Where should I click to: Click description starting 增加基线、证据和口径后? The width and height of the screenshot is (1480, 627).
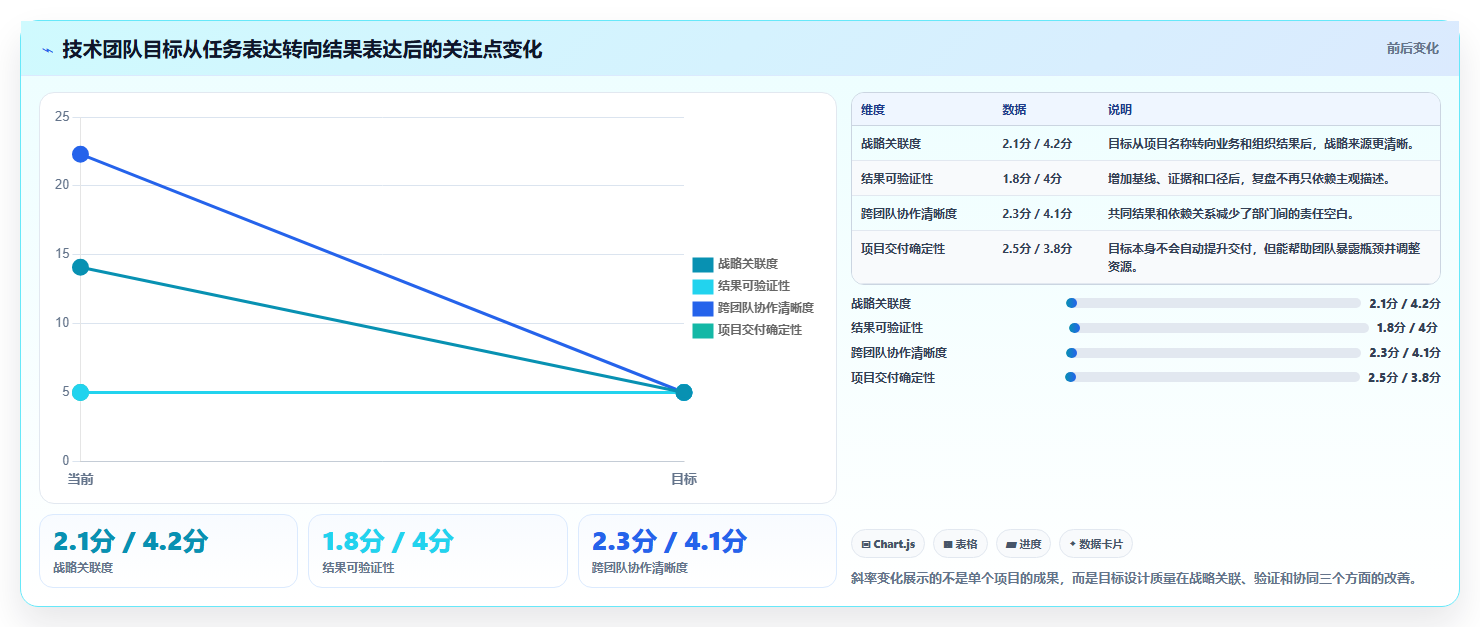point(1249,179)
